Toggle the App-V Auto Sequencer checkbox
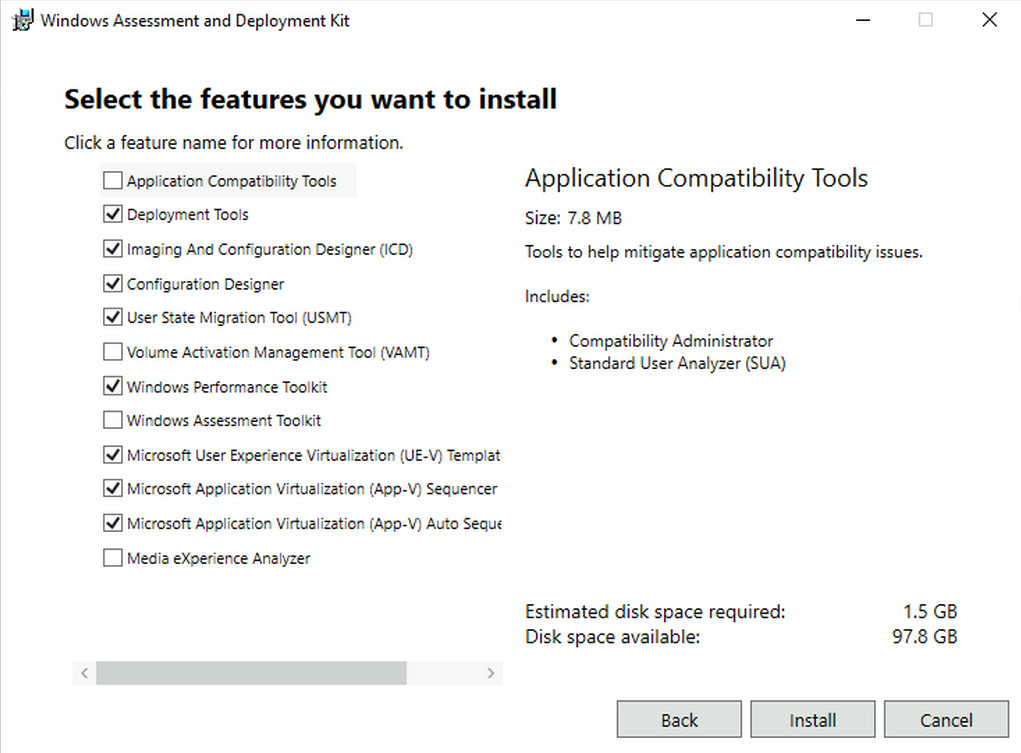The image size is (1021, 753). 113,523
